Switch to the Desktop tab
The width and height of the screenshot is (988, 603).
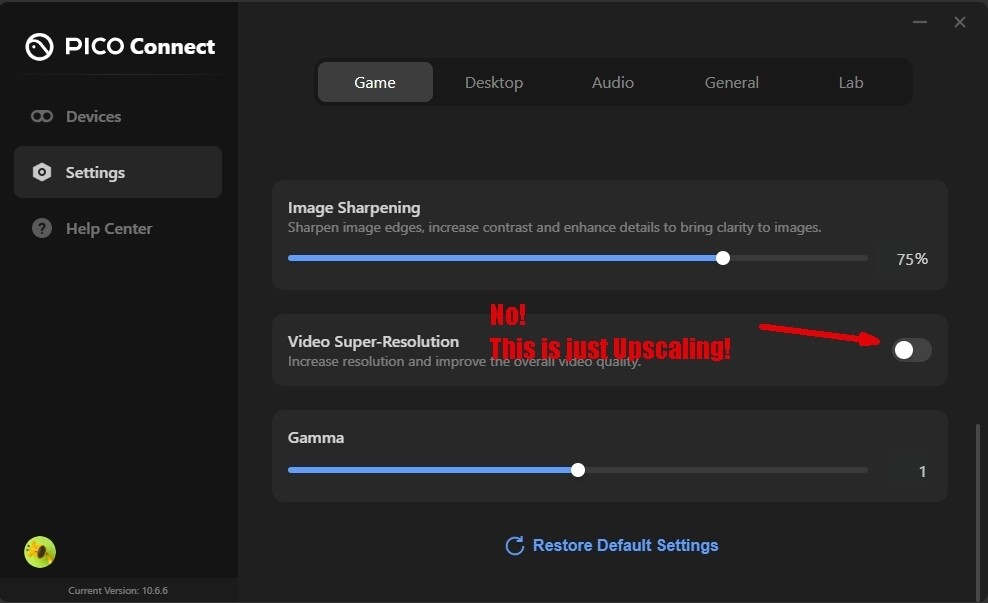point(494,83)
